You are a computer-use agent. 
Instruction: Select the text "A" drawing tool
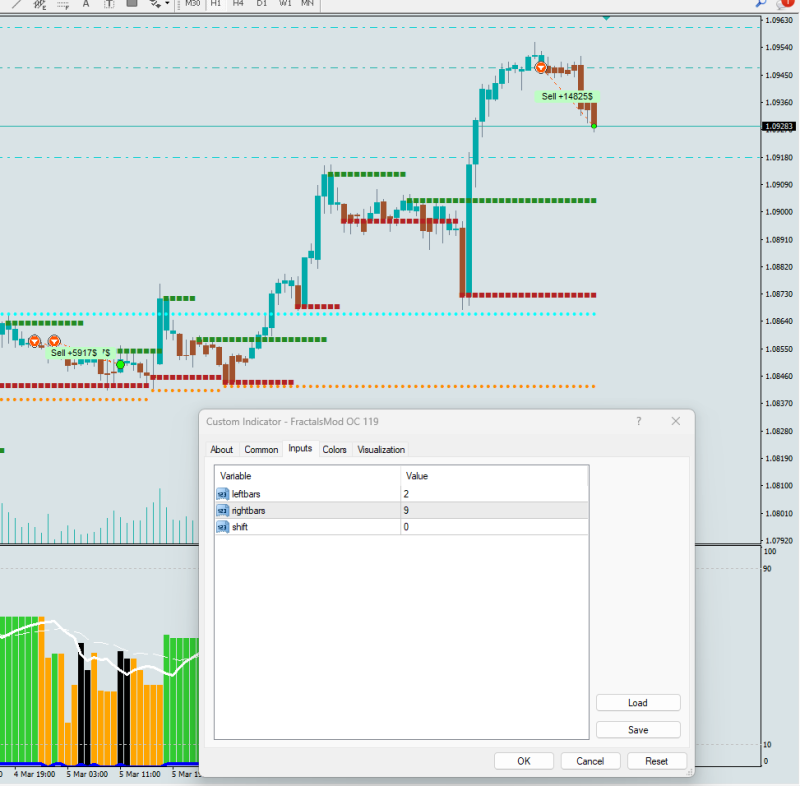point(86,4)
